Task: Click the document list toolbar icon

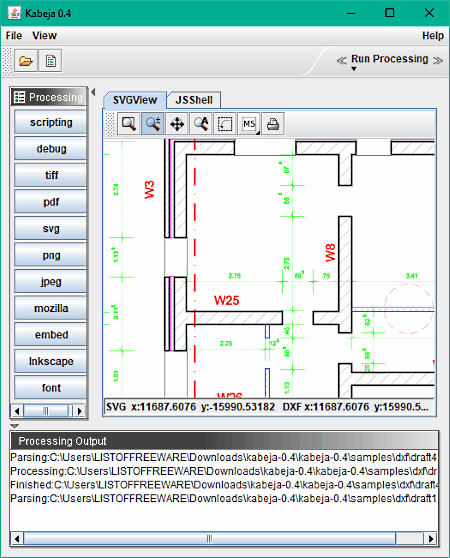Action: [51, 61]
